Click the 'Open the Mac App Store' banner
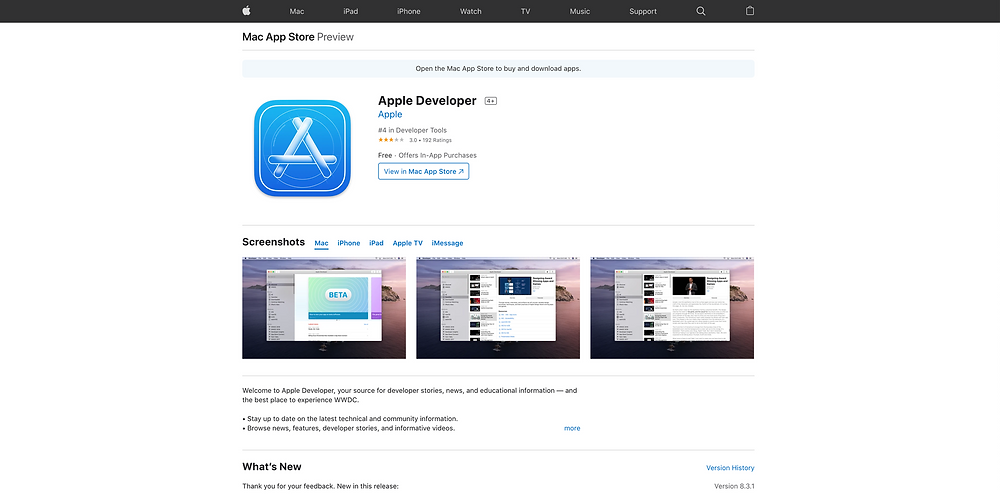Image resolution: width=1000 pixels, height=495 pixels. click(x=498, y=69)
